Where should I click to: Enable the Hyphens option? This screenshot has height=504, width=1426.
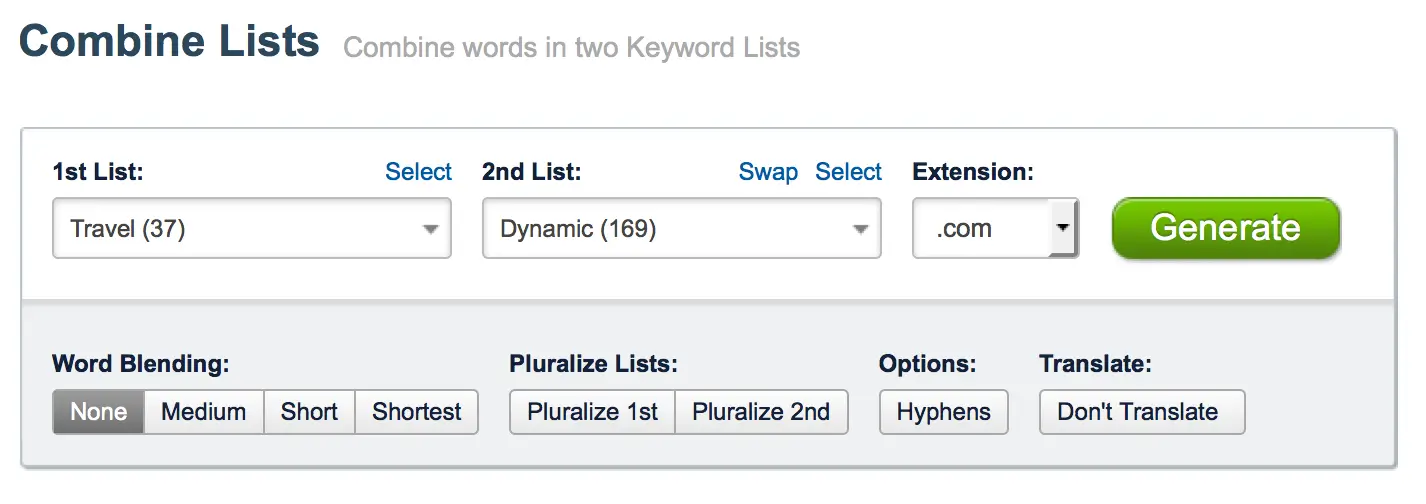[x=944, y=412]
